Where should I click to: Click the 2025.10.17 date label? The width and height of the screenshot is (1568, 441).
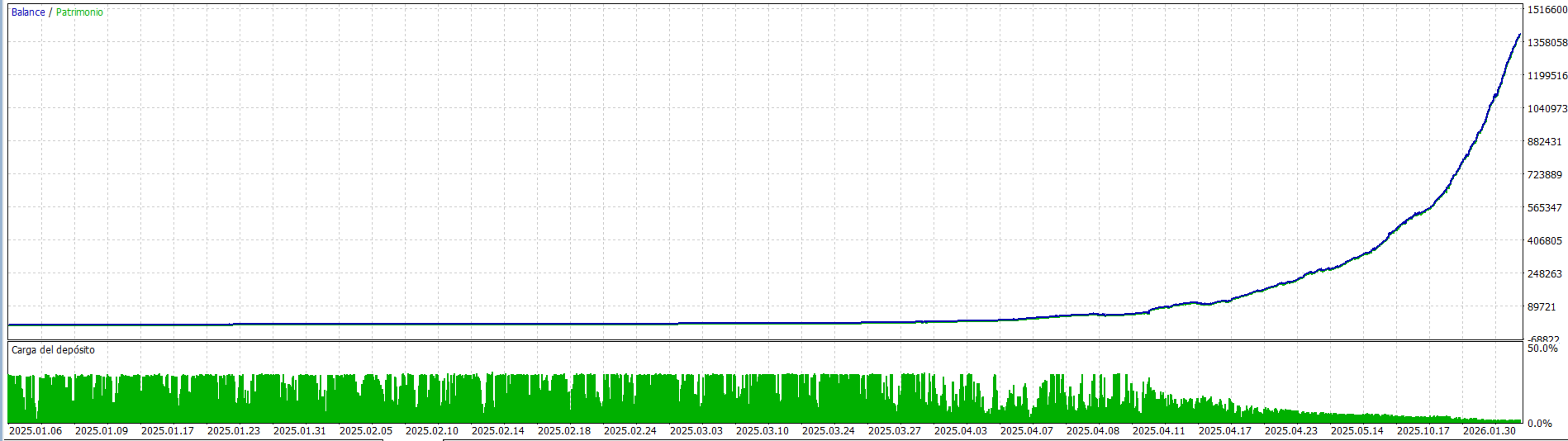pos(1423,431)
